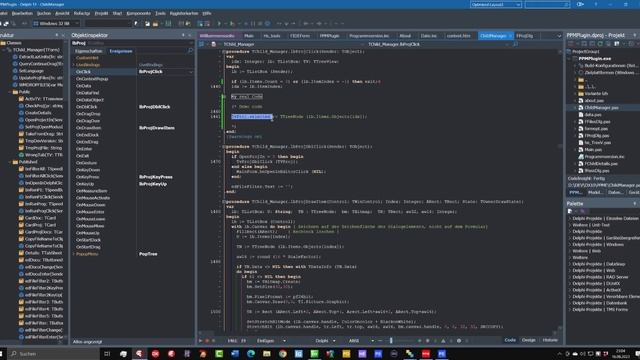Switch to the FProjDlg editor tab
The image size is (640, 360).
(x=524, y=36)
